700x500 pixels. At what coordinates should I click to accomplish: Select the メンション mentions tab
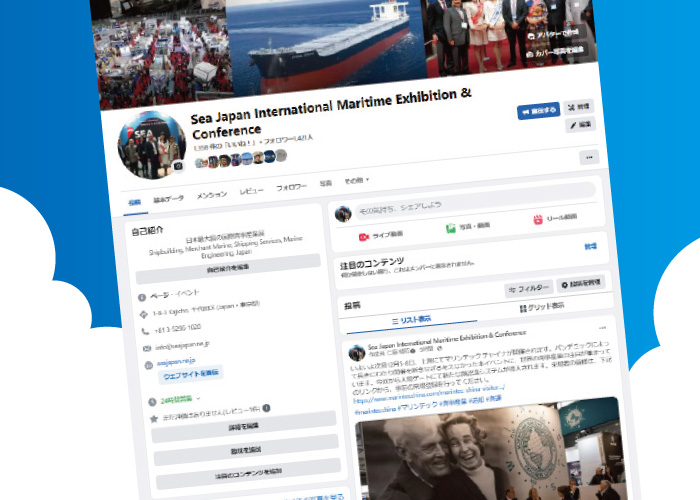212,195
